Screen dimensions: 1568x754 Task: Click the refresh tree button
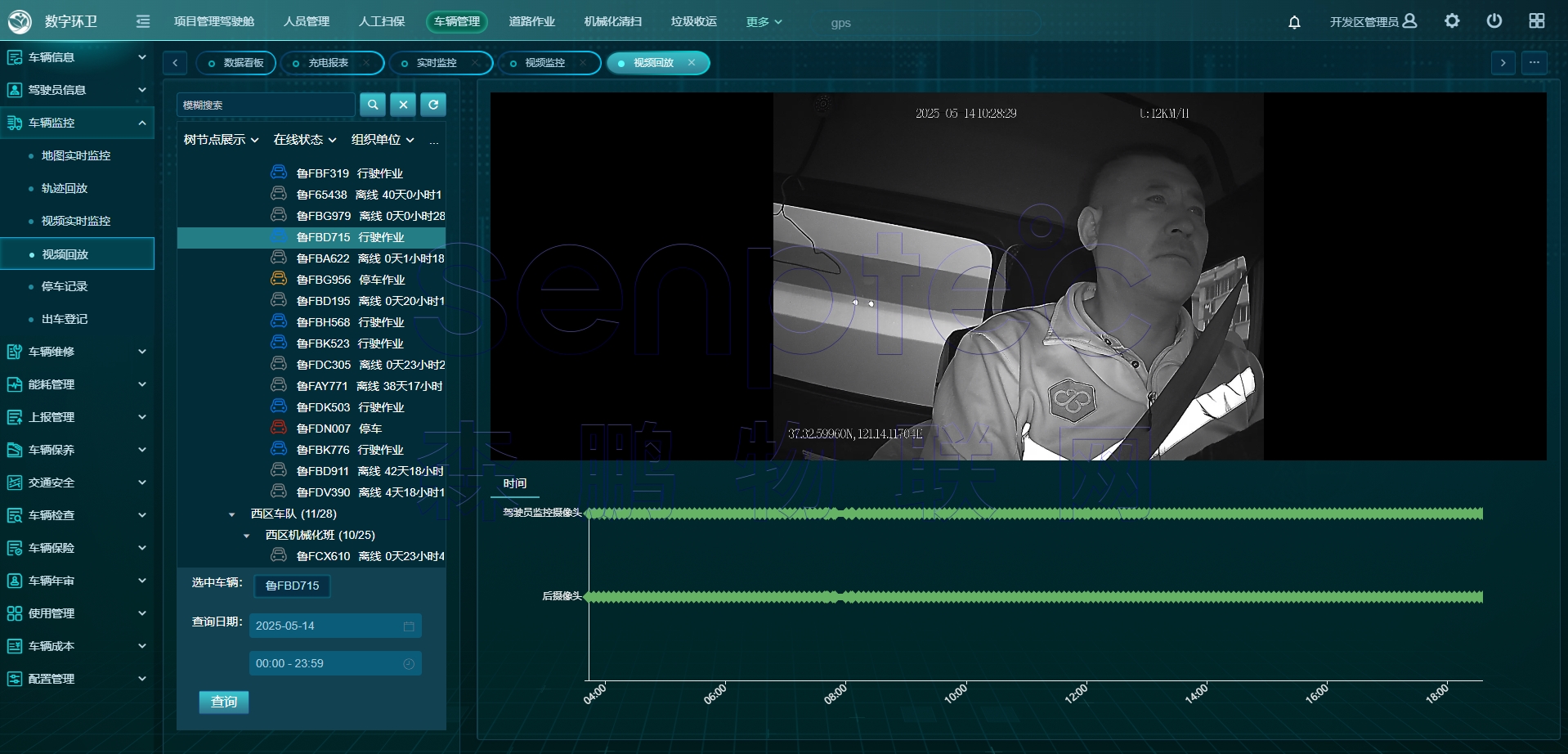pyautogui.click(x=433, y=105)
